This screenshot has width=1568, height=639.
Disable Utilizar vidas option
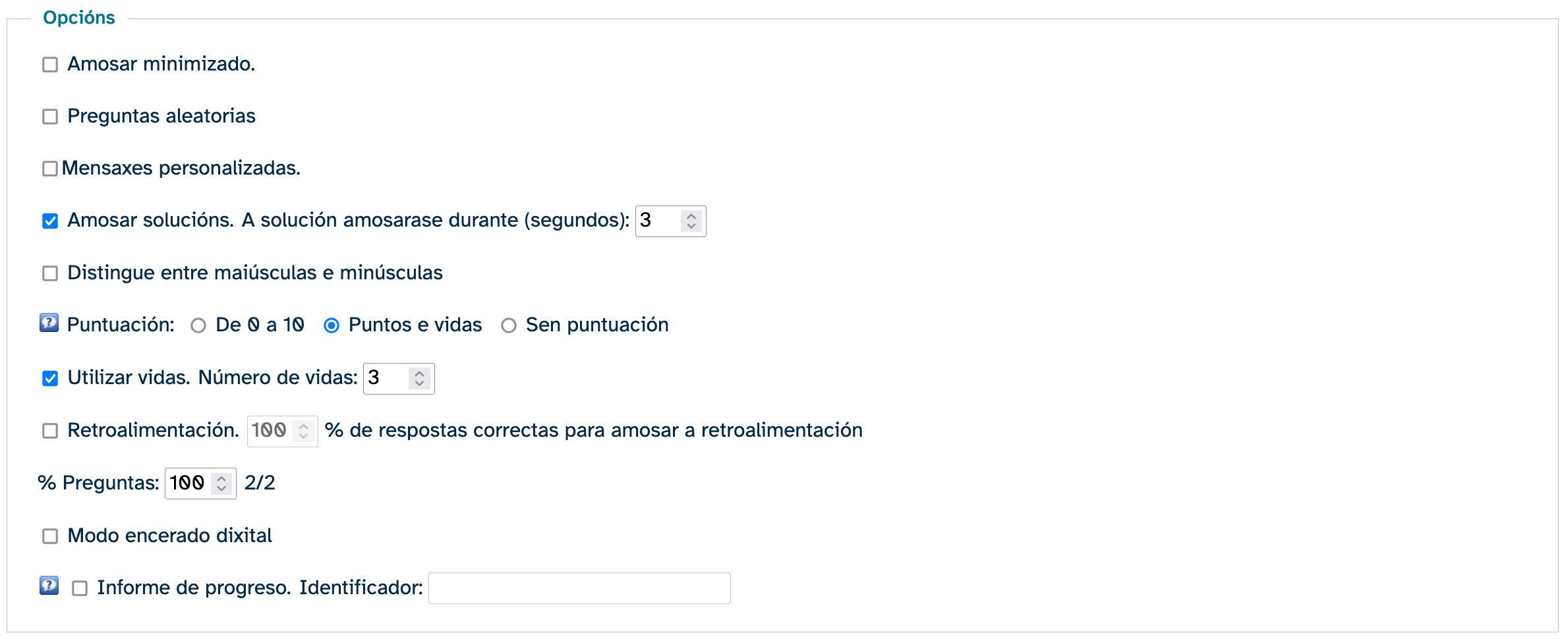click(x=49, y=377)
